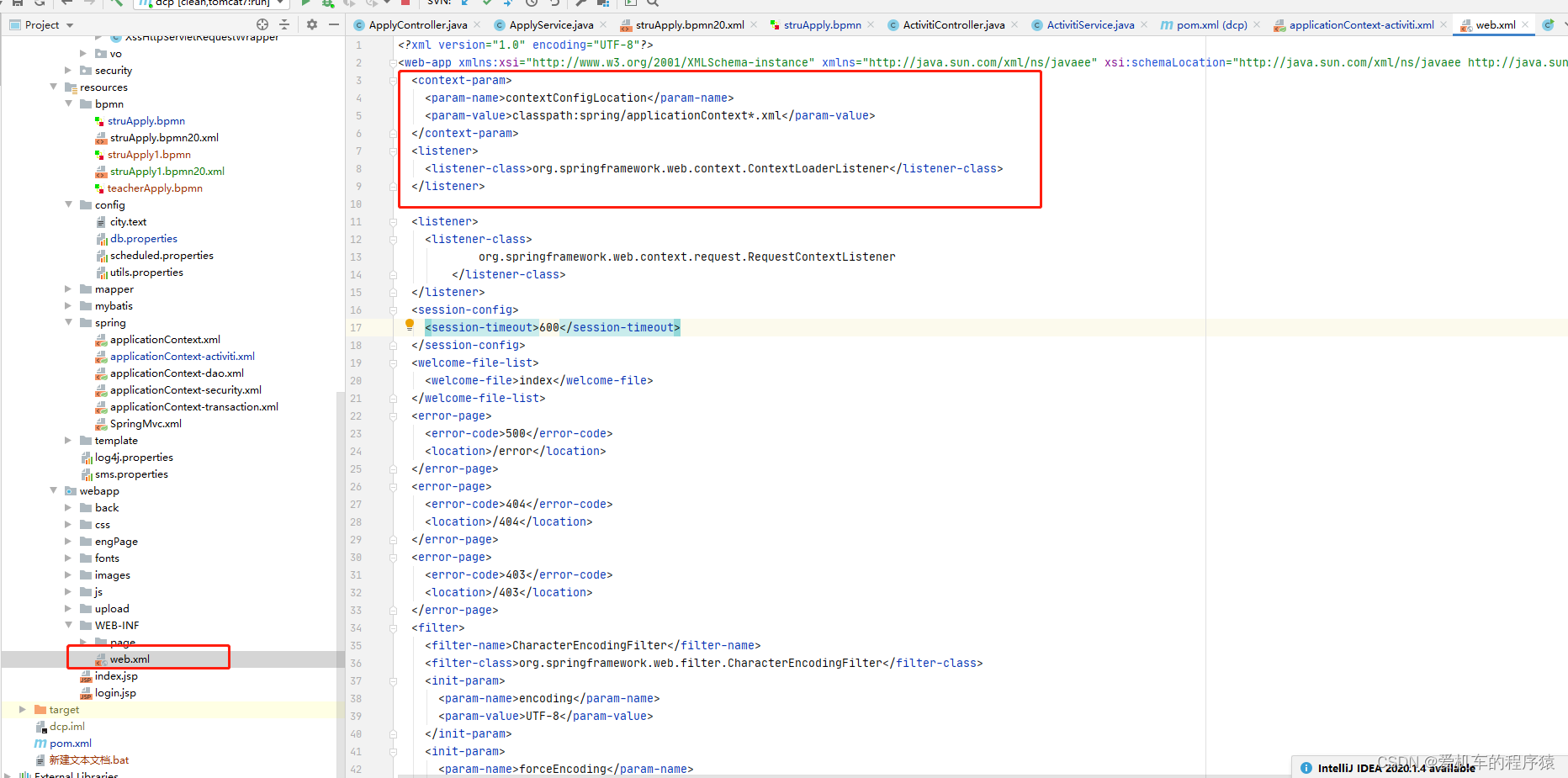
Task: Close the ActivitiController.java tab
Action: 1014,24
